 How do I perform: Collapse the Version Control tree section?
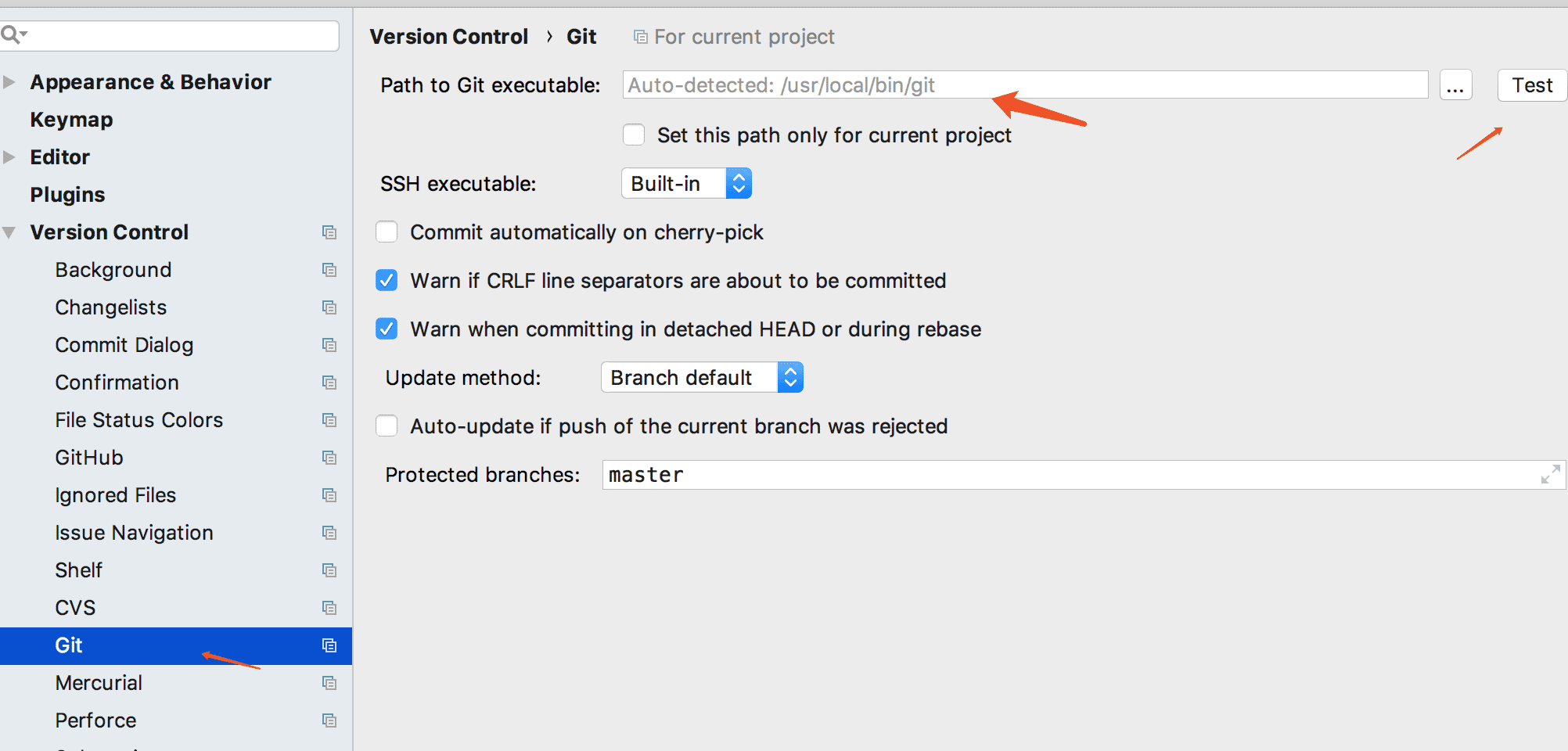tap(9, 232)
